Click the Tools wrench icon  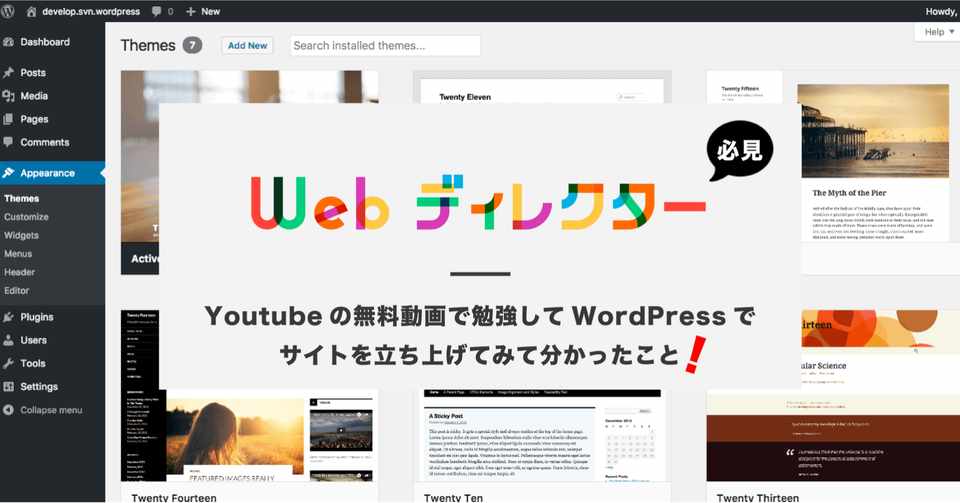(x=8, y=363)
